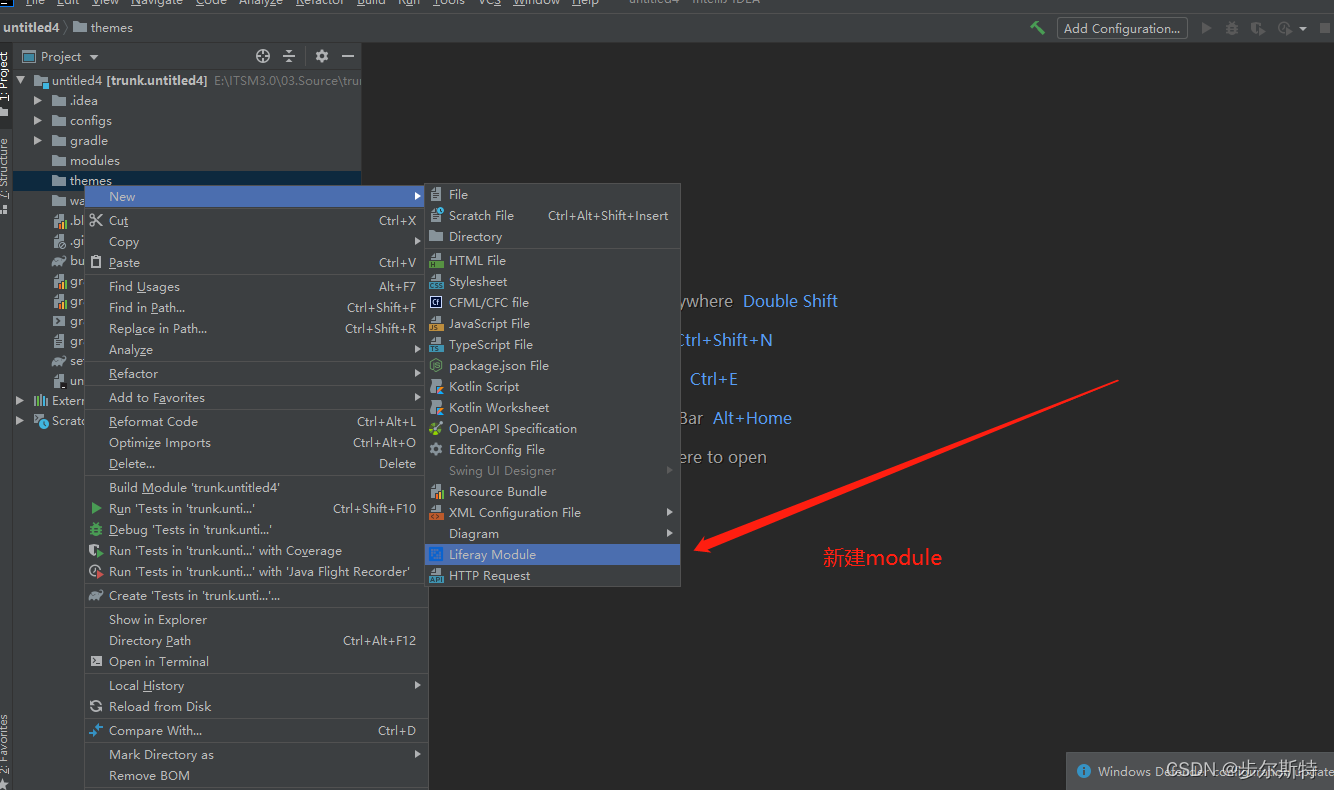Click the Resource Bundle icon
Viewport: 1334px width, 790px height.
tap(436, 491)
